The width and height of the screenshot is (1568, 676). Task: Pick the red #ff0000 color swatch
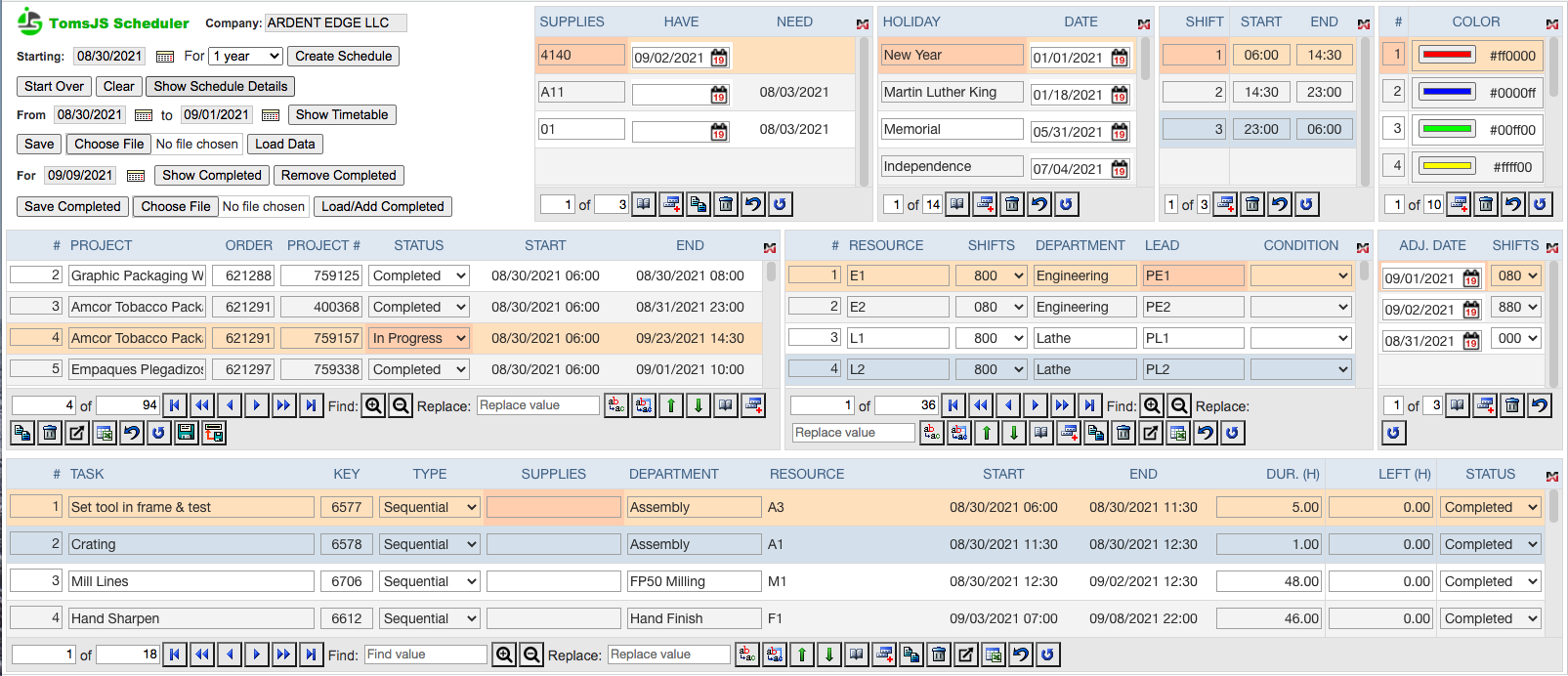(1447, 56)
